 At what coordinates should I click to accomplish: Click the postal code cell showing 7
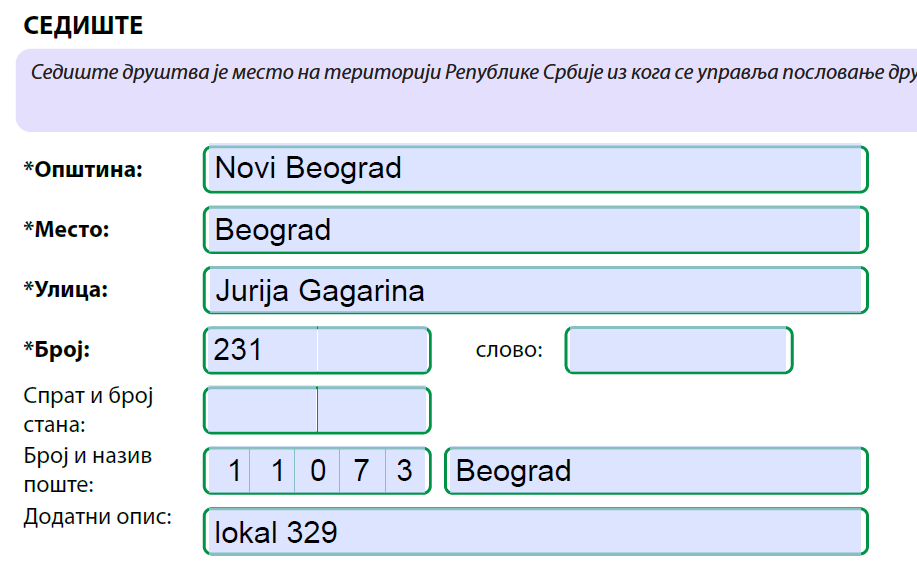(x=360, y=470)
